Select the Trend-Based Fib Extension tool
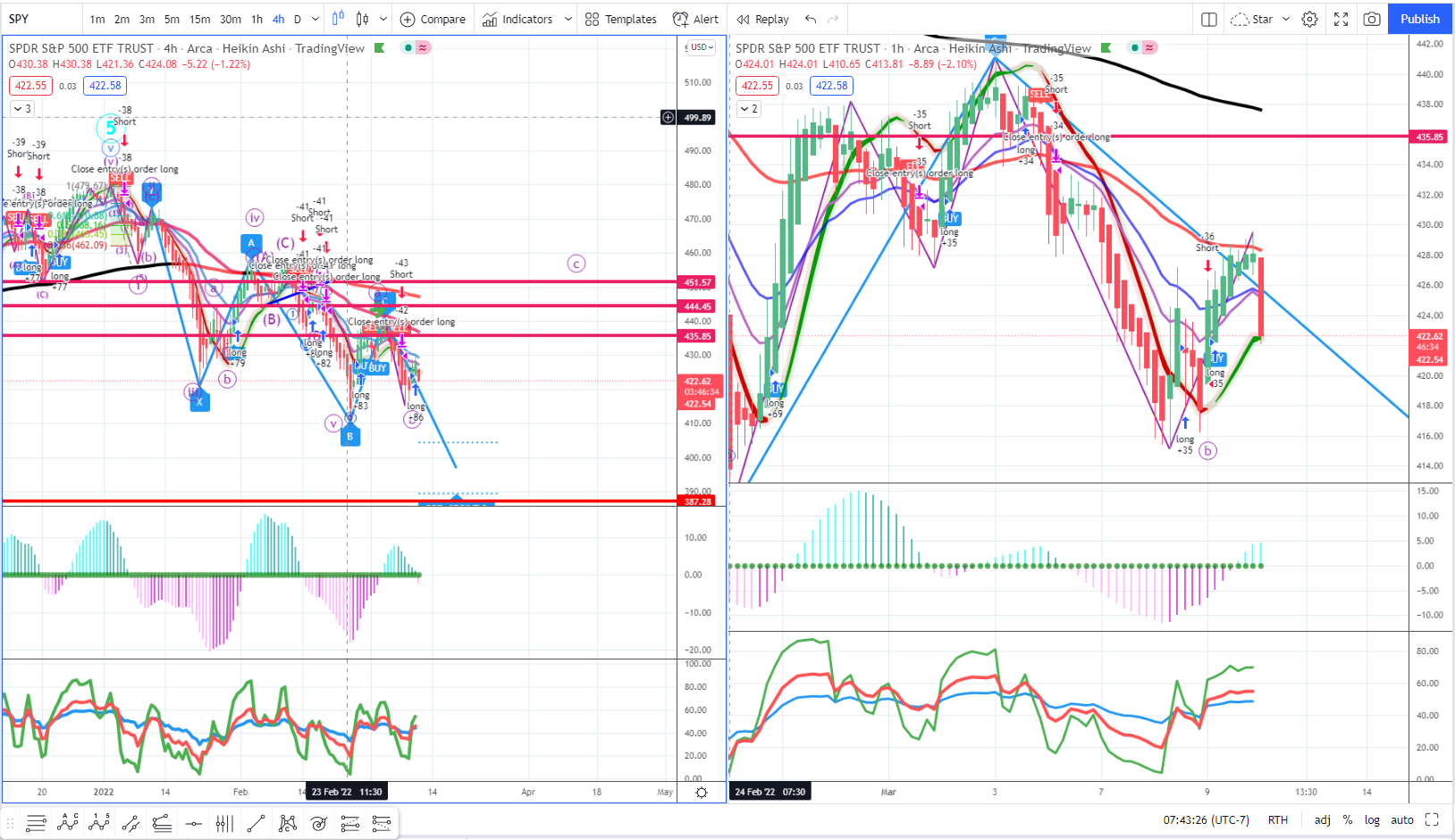 point(162,823)
